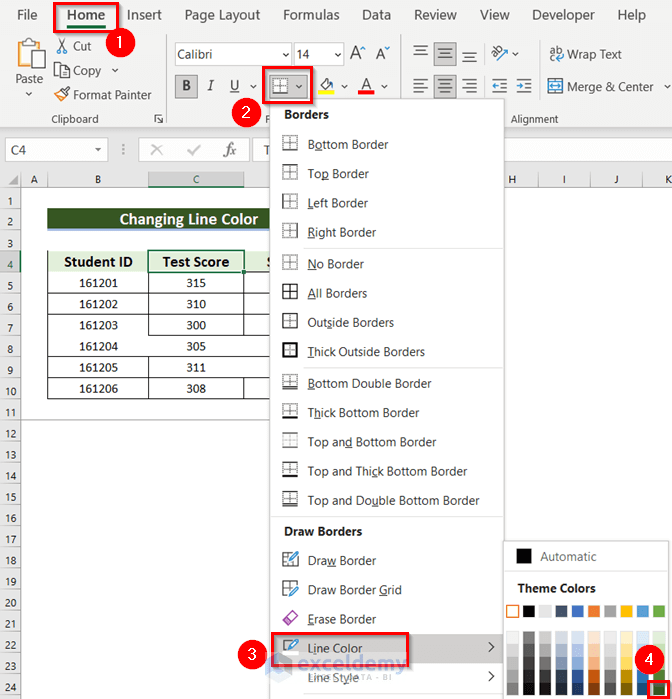This screenshot has width=672, height=699.
Task: Click cell containing 161204
Action: [x=98, y=346]
